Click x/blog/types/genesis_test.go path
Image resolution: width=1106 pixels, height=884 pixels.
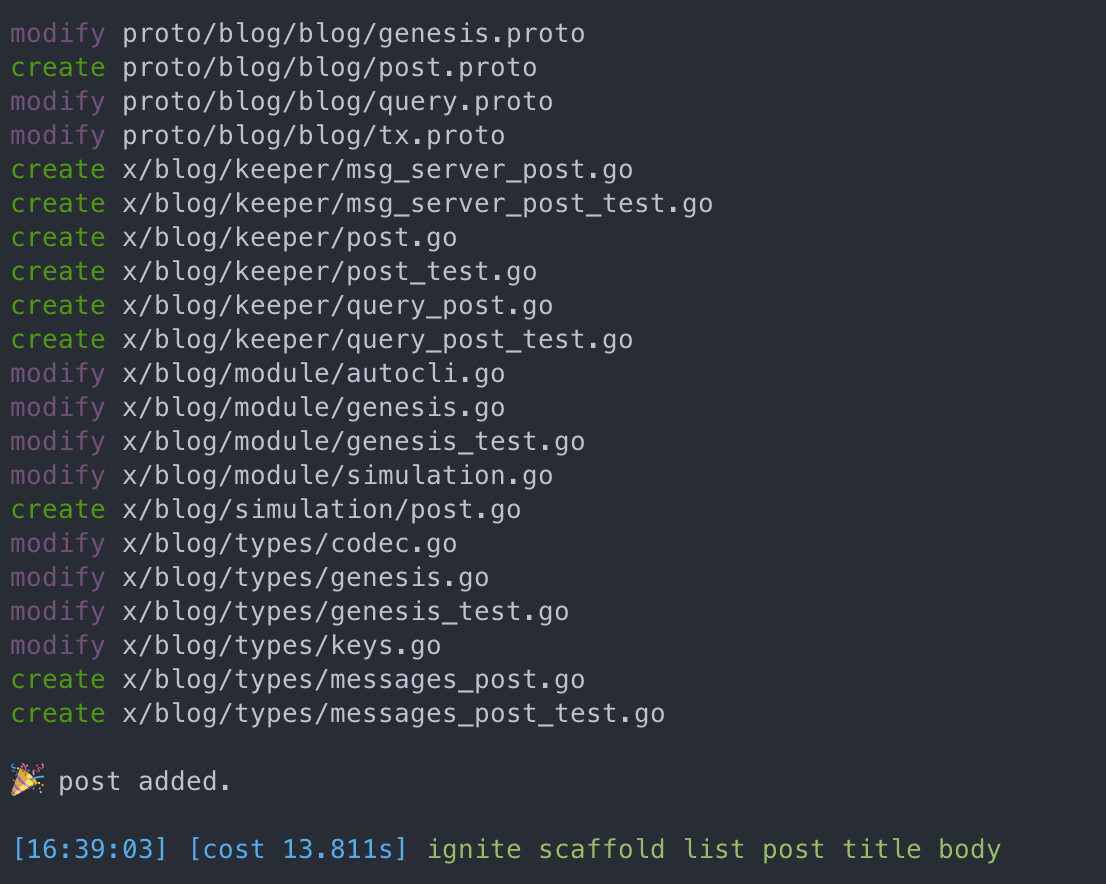click(x=346, y=612)
